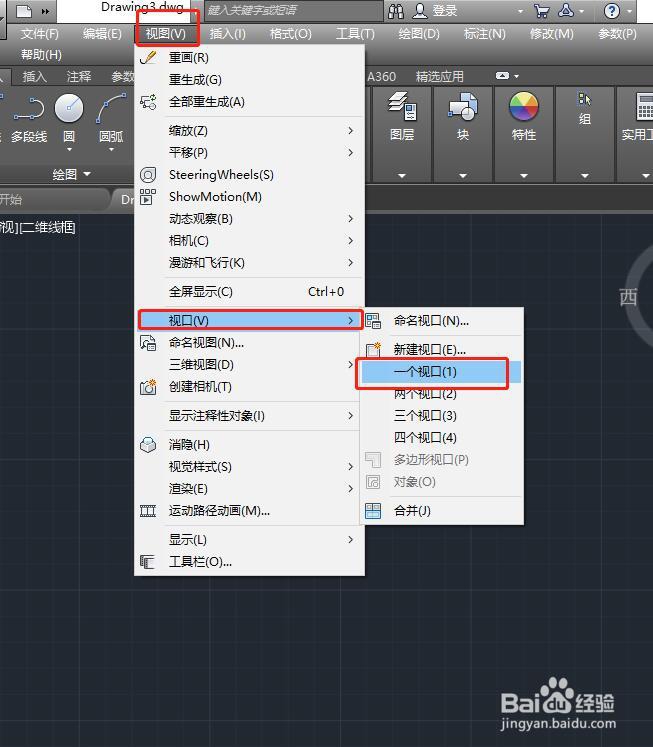Open the Layers (图层) panel icon

[402, 106]
